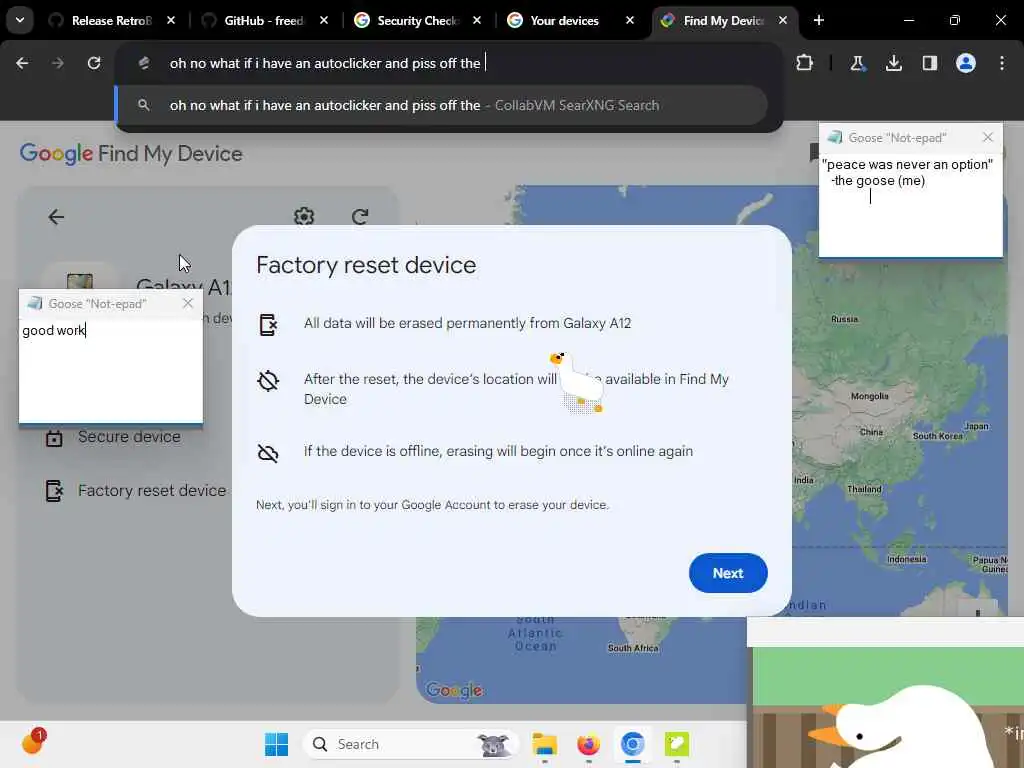Switch to the Security Check tab
The height and width of the screenshot is (768, 1024).
click(417, 21)
